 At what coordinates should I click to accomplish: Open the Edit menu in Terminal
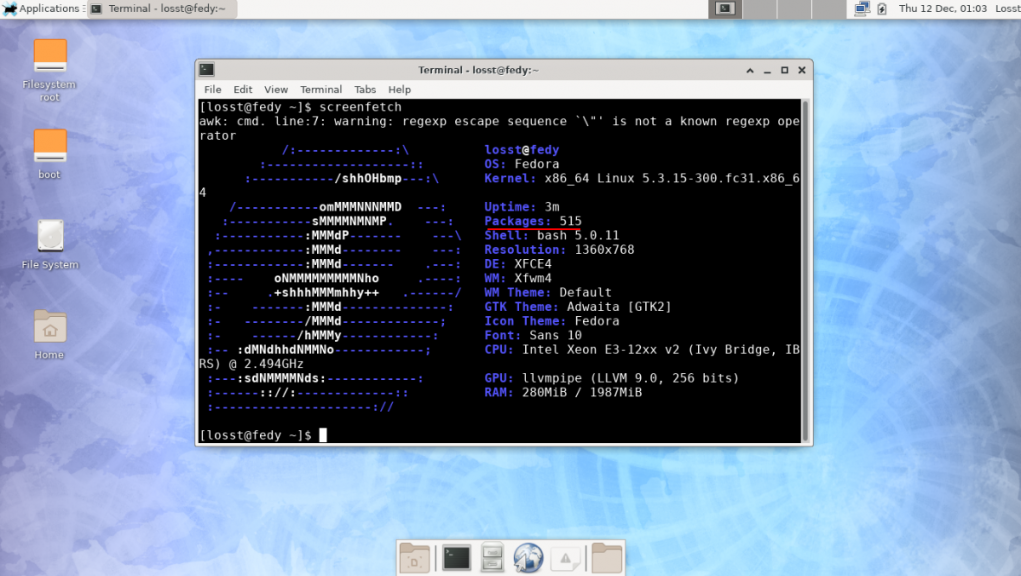(x=242, y=89)
